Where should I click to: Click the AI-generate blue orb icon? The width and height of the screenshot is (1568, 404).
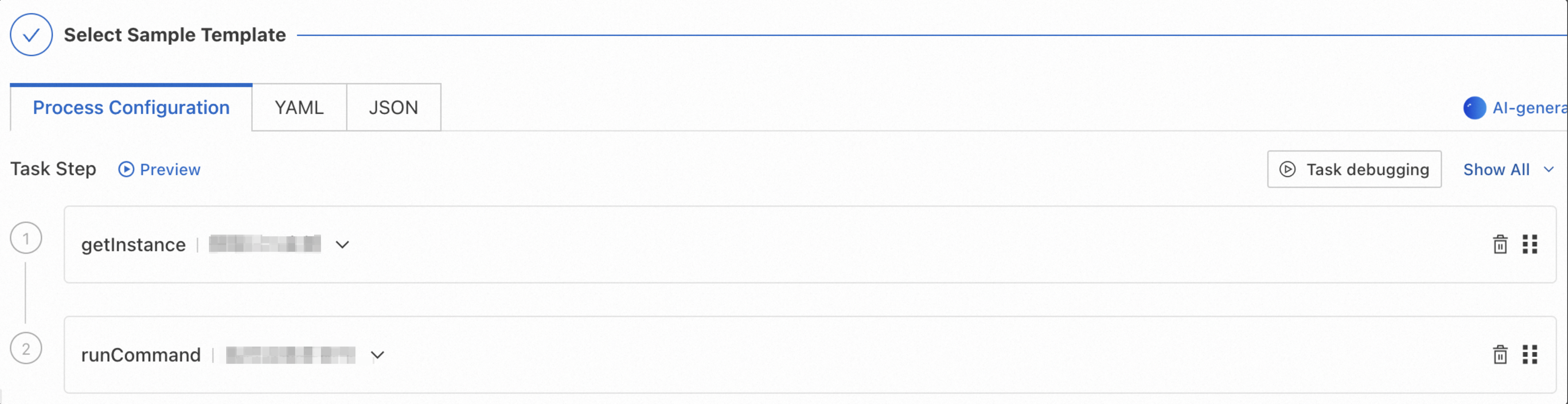(1474, 108)
